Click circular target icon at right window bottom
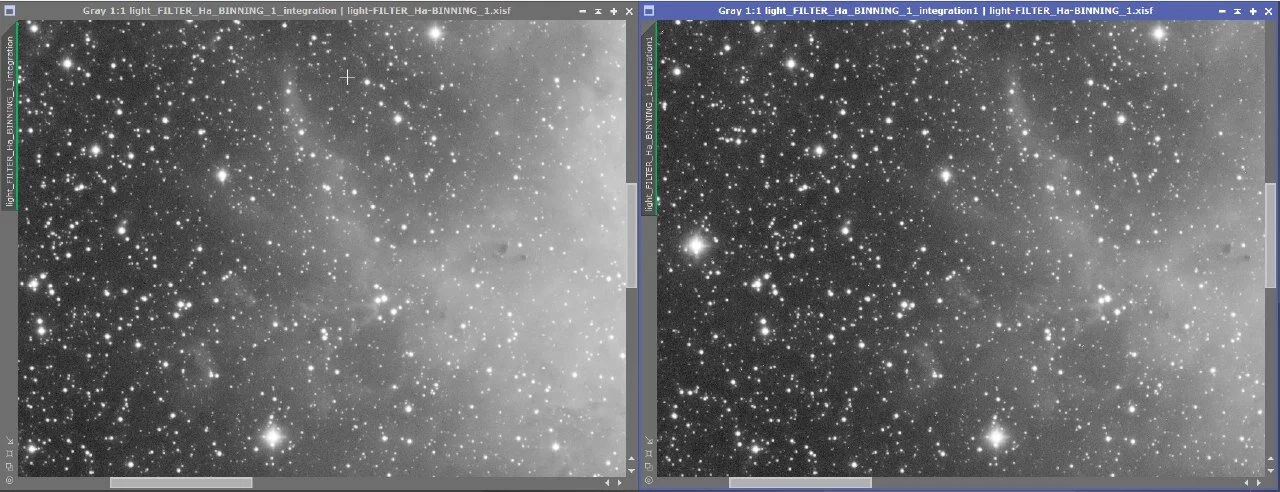This screenshot has height=492, width=1280. point(649,480)
